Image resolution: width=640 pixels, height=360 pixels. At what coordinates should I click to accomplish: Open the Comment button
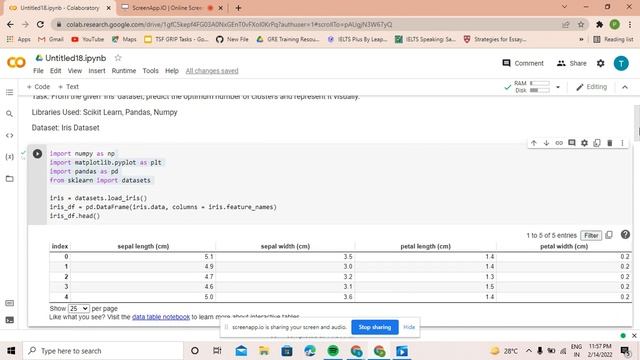tap(523, 63)
